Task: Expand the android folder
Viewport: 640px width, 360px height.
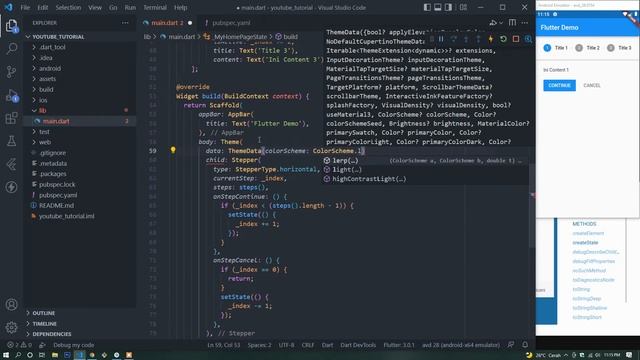Action: (50, 68)
